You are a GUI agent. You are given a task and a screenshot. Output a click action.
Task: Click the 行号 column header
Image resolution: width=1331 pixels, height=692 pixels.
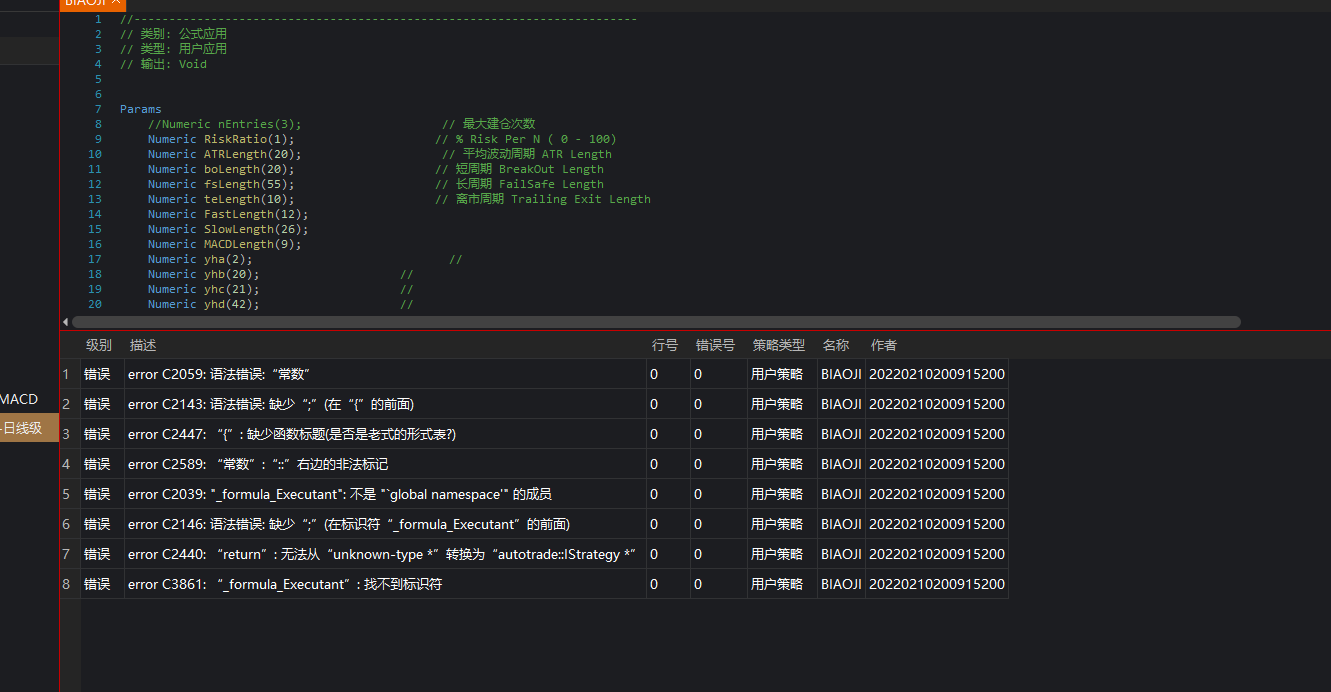(664, 345)
